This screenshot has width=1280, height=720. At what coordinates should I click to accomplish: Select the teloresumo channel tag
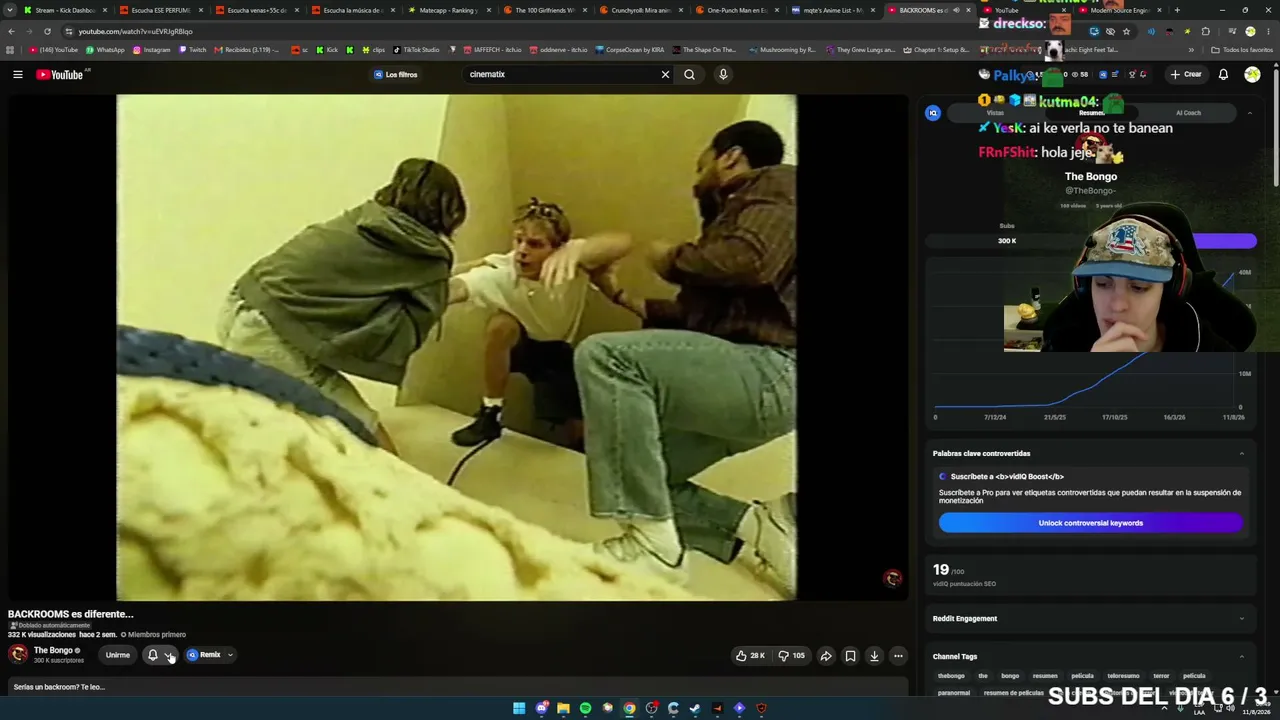(x=1123, y=676)
